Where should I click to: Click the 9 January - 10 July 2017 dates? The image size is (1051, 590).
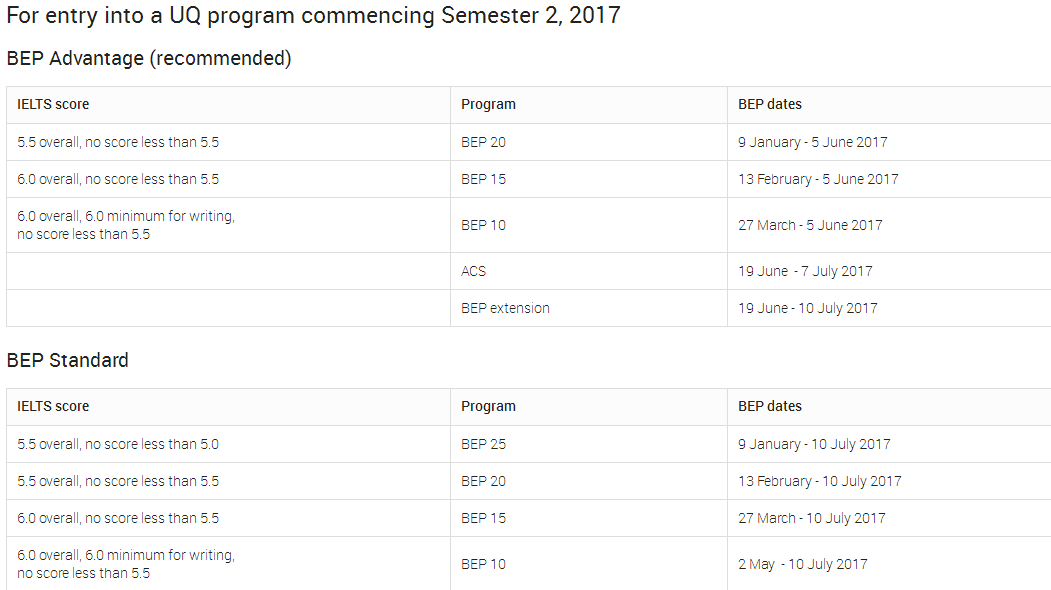[x=814, y=445]
